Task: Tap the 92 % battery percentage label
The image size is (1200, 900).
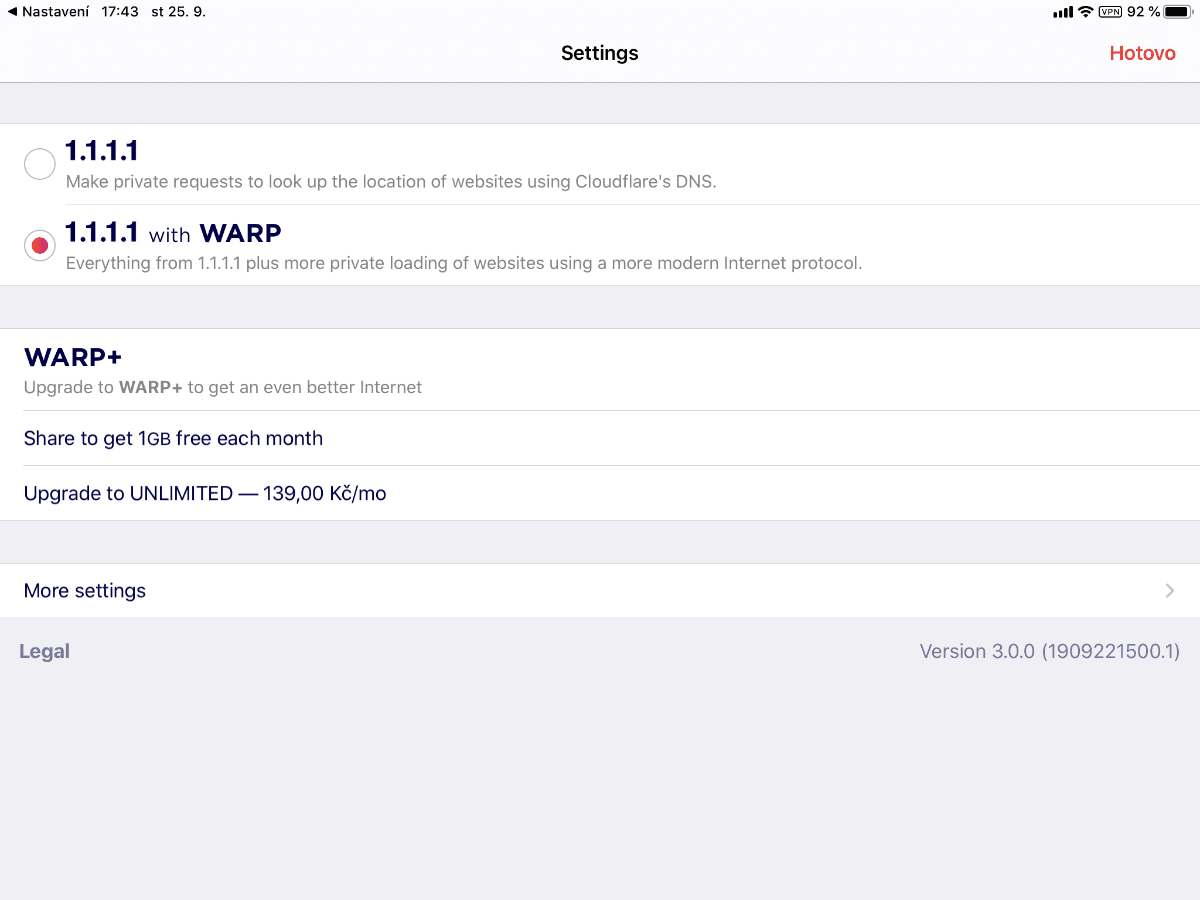Action: tap(1140, 12)
